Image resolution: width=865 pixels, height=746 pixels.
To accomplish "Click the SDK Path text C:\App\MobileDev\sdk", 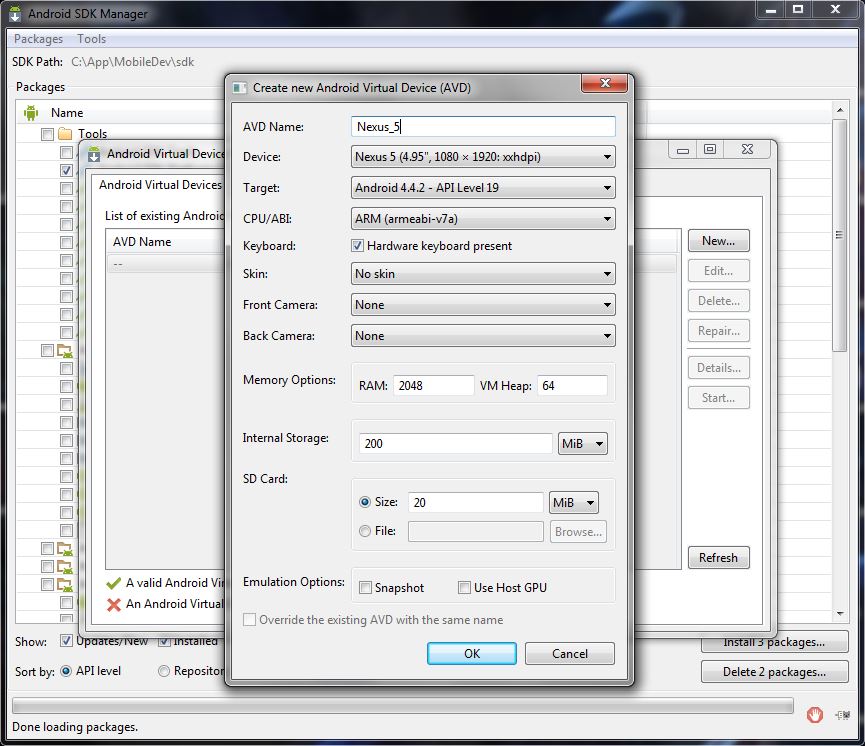I will [132, 62].
